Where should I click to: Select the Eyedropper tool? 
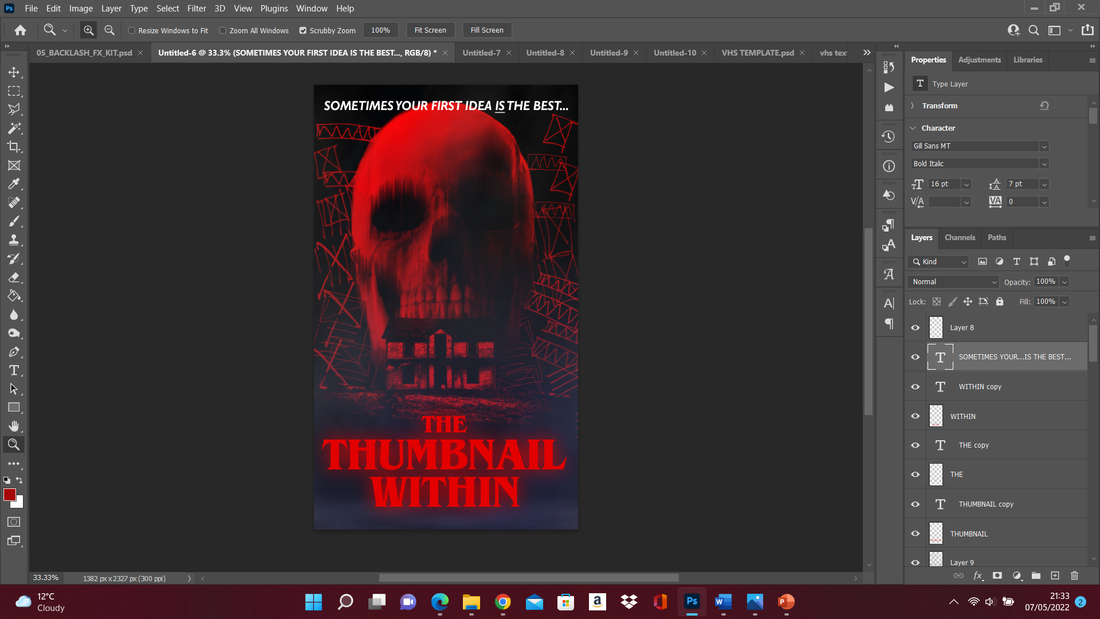(14, 184)
